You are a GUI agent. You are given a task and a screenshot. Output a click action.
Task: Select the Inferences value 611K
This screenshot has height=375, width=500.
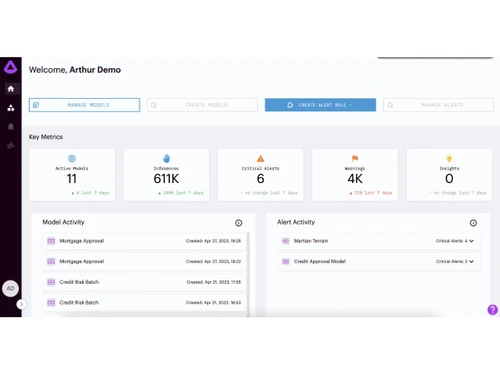[x=166, y=179]
